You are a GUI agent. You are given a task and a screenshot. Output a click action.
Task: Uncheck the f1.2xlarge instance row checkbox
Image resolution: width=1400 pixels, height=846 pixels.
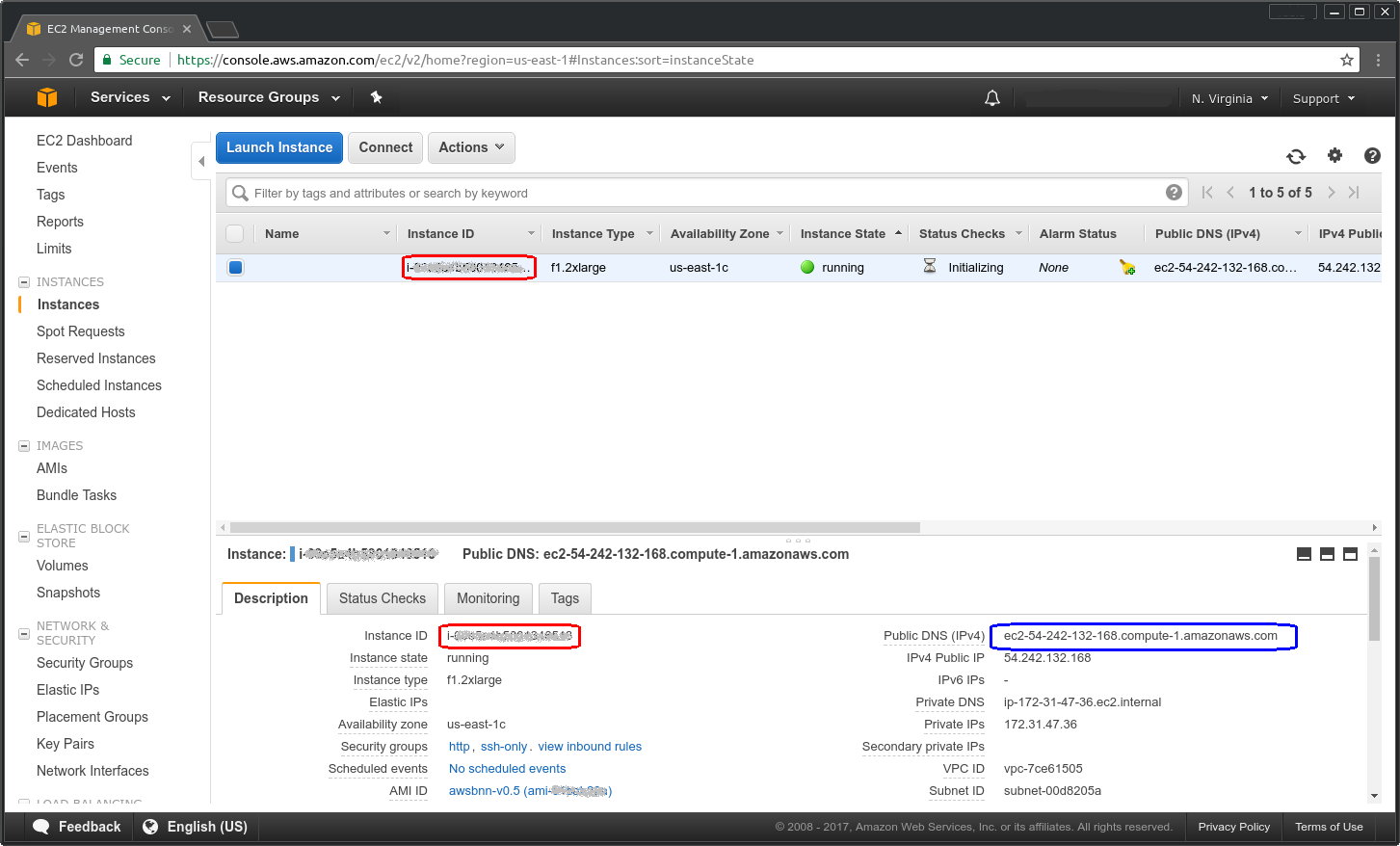(x=235, y=267)
